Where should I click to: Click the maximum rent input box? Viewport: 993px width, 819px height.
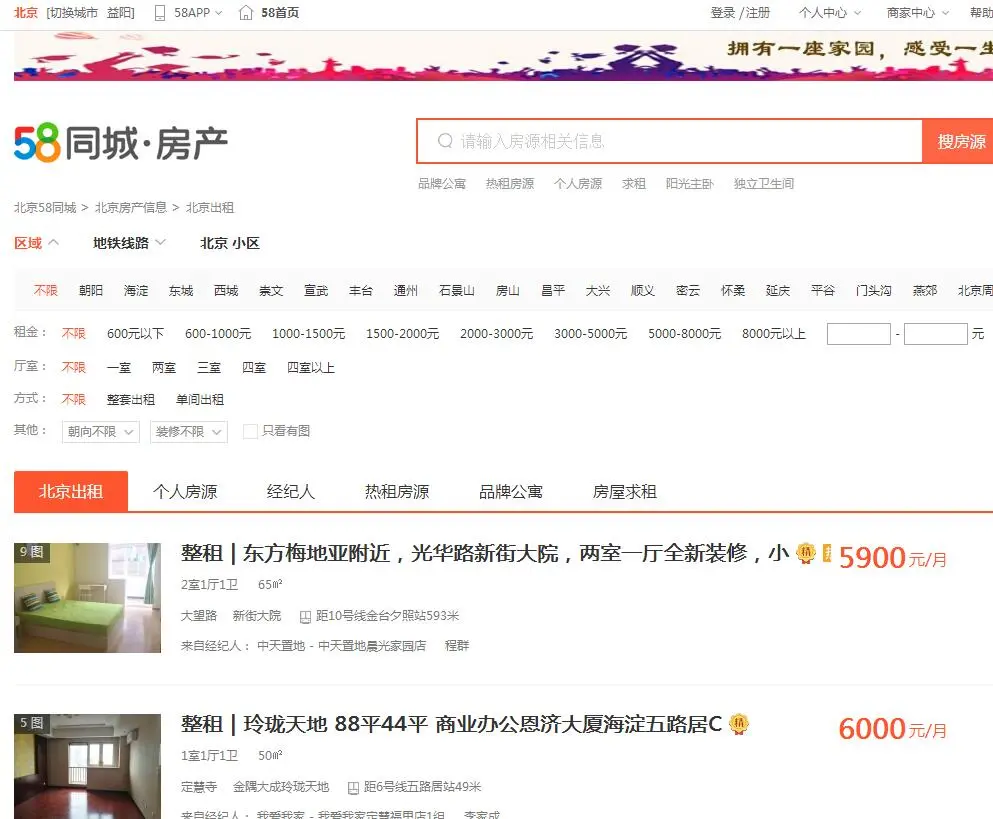pyautogui.click(x=935, y=334)
